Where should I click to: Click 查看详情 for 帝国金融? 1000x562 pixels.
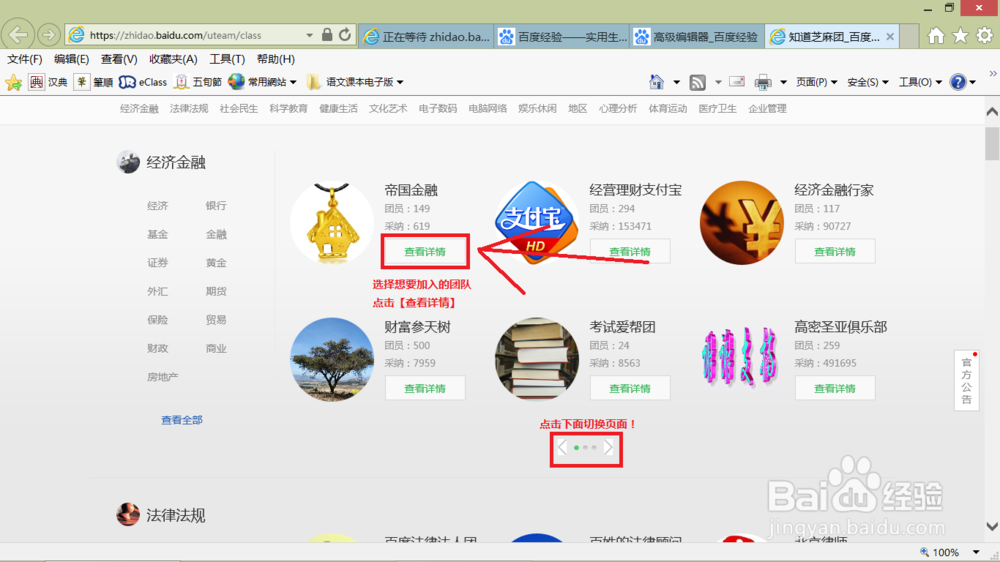[x=425, y=251]
